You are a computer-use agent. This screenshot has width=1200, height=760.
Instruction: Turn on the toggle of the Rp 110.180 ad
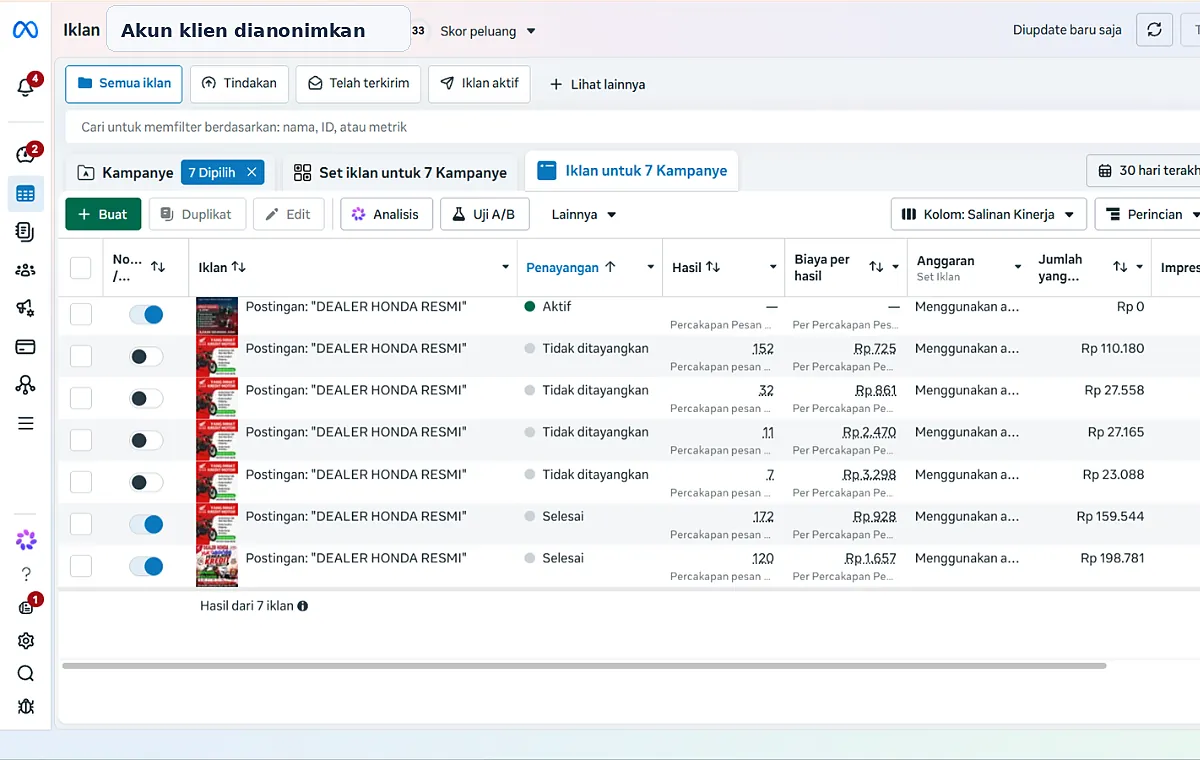(146, 356)
